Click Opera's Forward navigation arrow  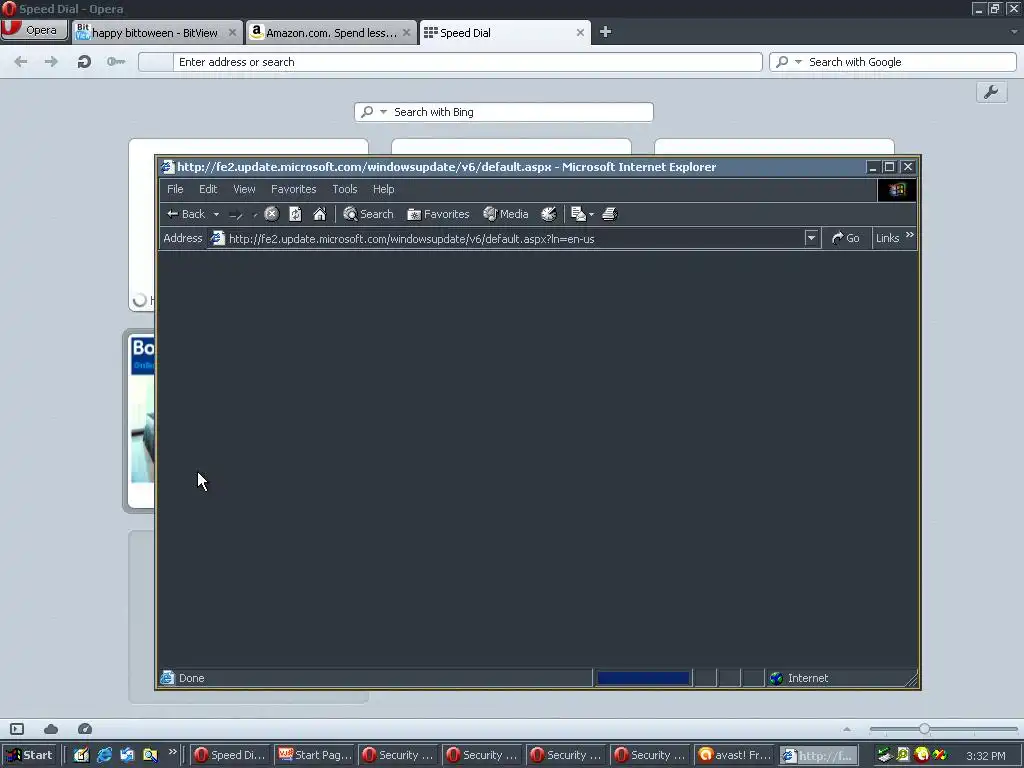pyautogui.click(x=51, y=62)
